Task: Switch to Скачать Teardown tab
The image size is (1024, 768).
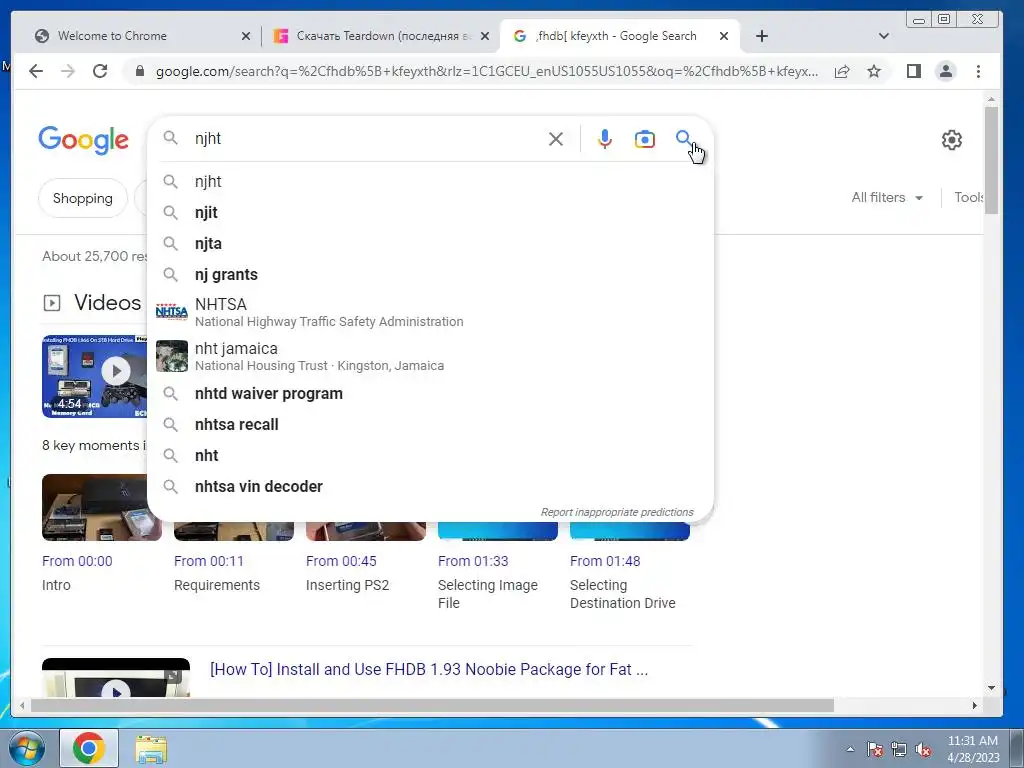Action: point(381,36)
